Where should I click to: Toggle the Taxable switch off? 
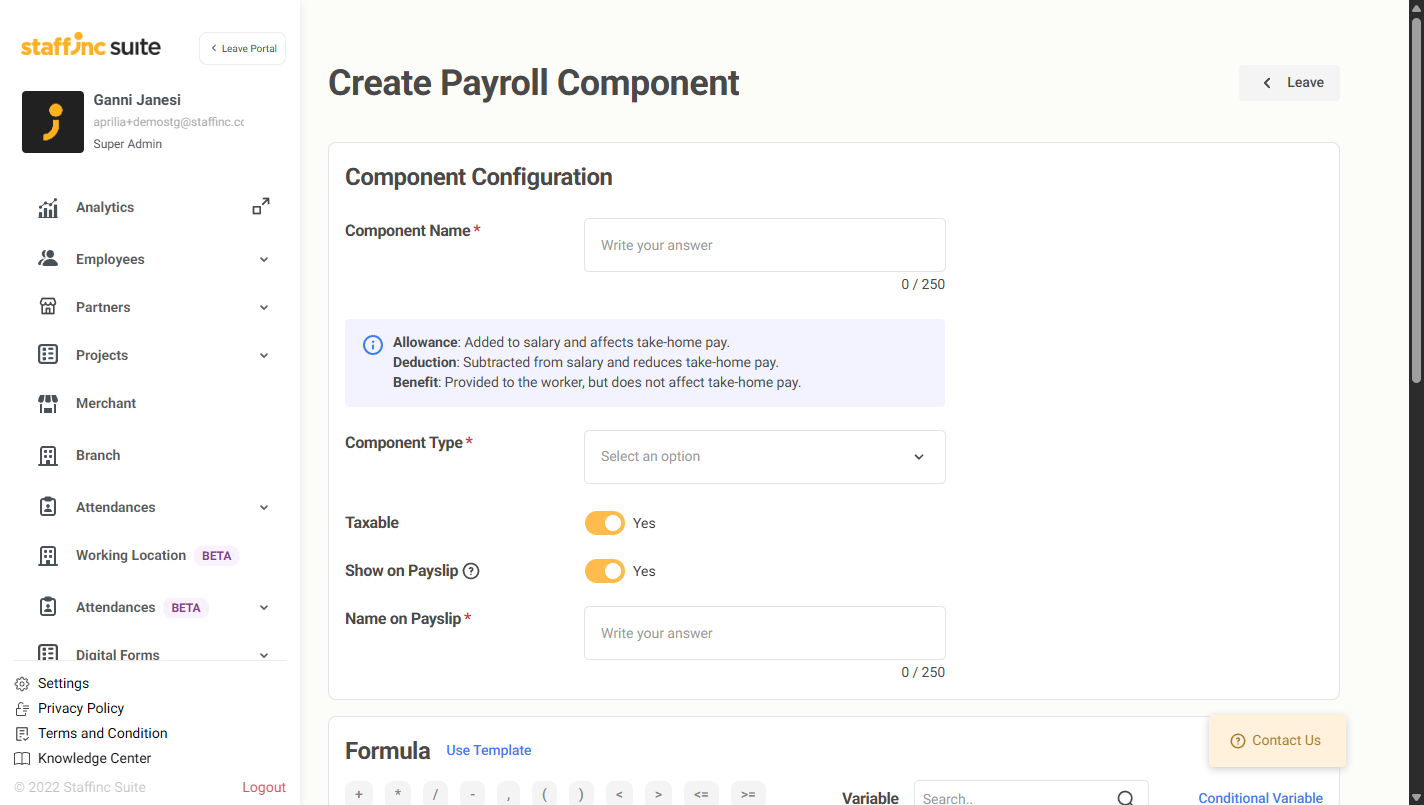[604, 523]
